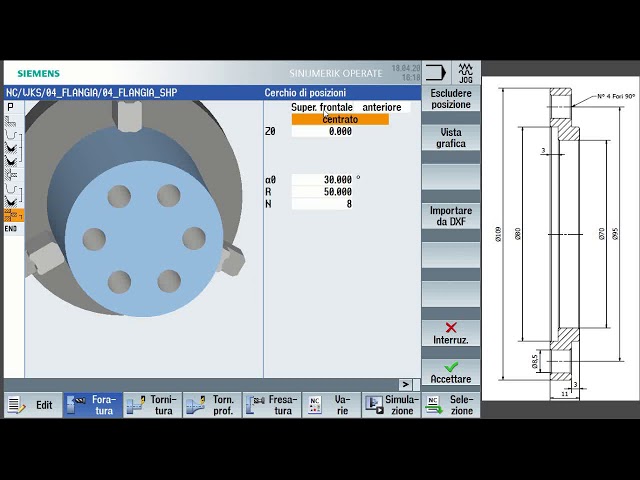Select the face turning step icon
The image size is (640, 480).
(x=11, y=121)
